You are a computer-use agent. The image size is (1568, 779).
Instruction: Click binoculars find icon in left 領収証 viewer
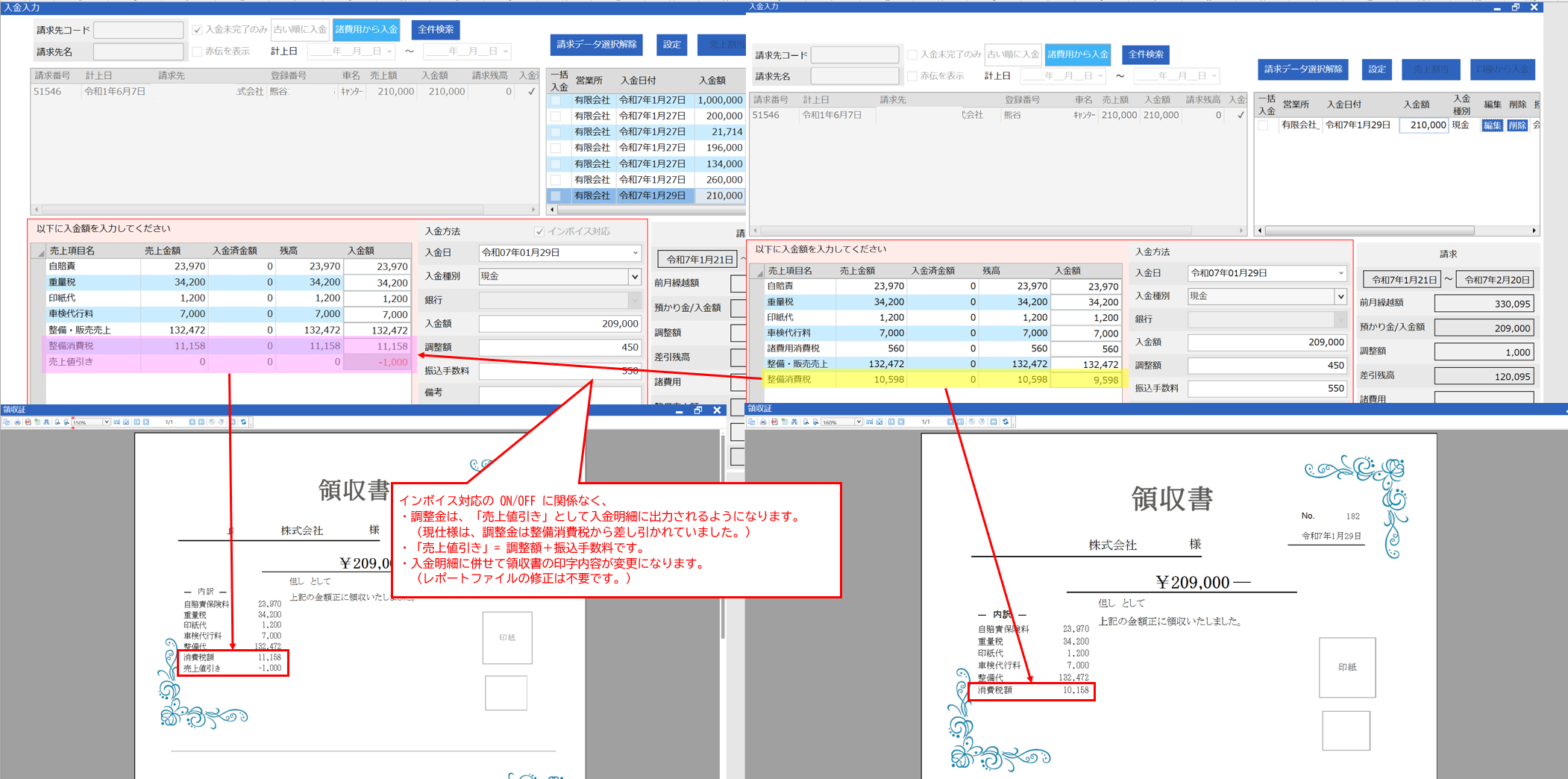tap(46, 422)
